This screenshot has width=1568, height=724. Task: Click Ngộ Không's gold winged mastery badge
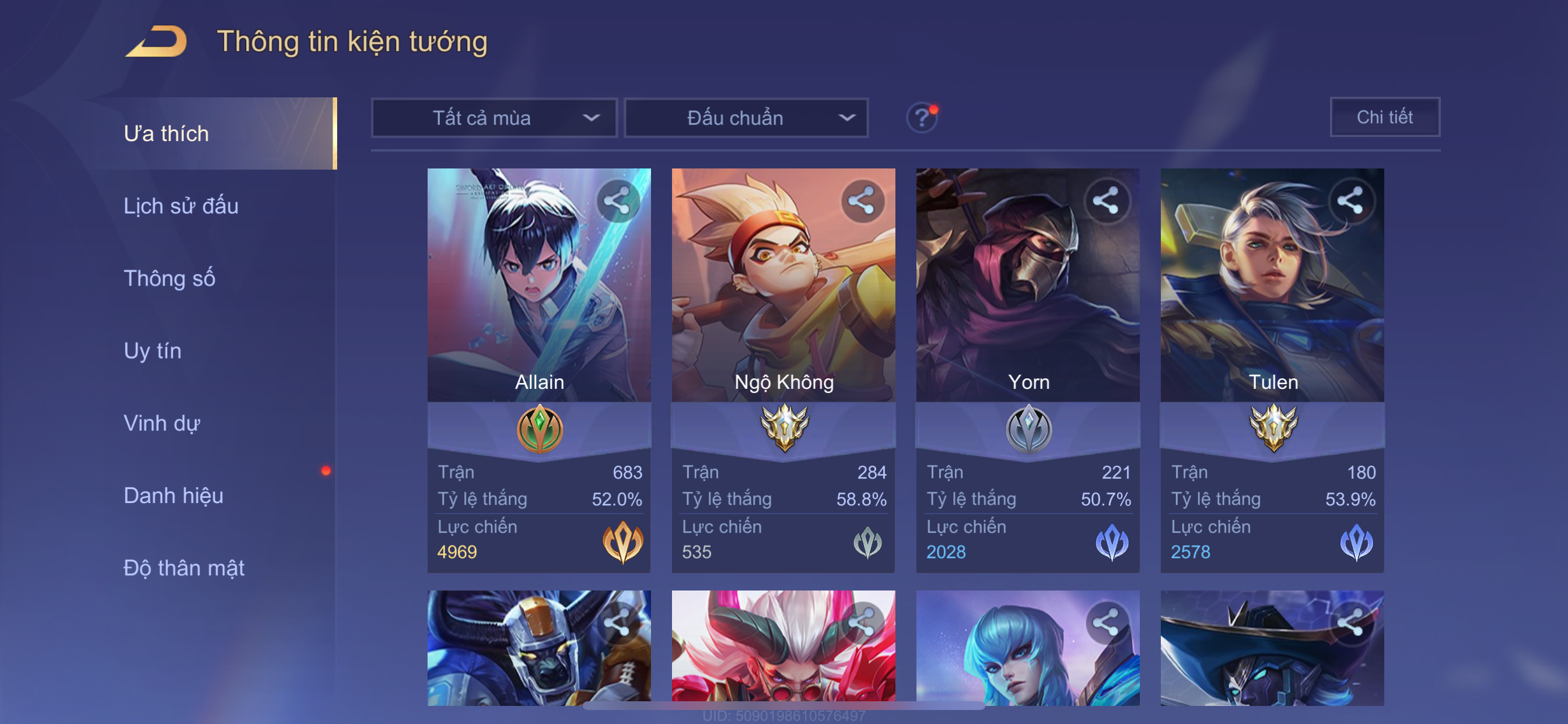pos(784,428)
